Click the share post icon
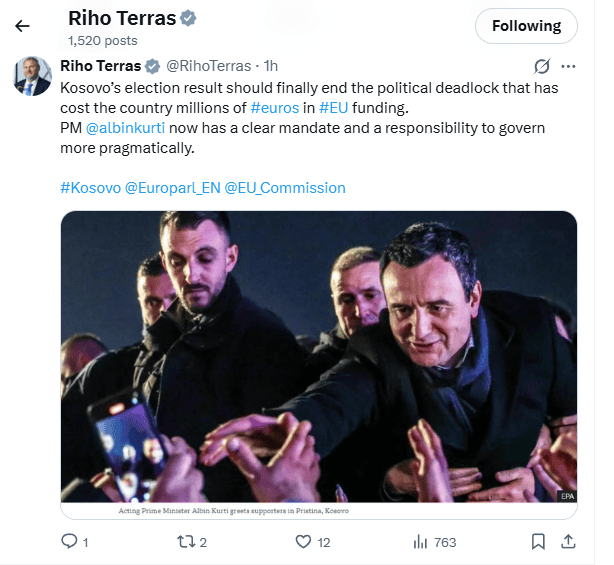 tap(568, 542)
